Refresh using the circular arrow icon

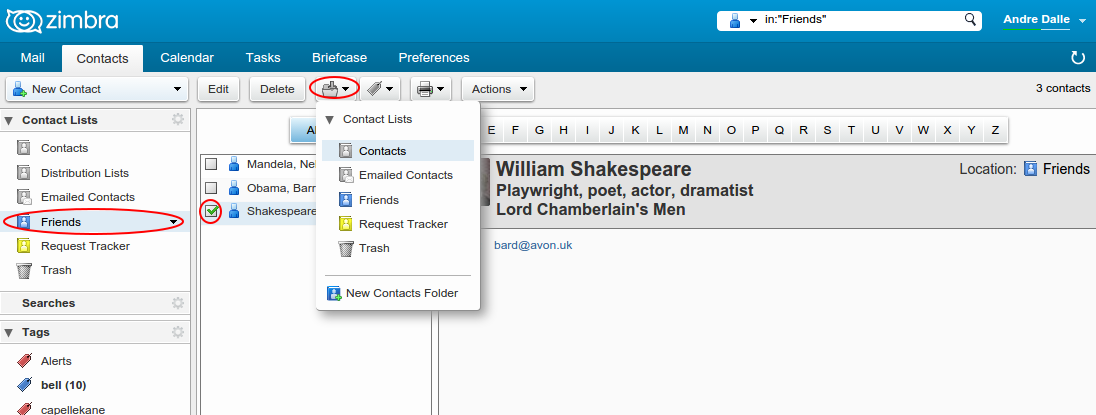coord(1077,57)
